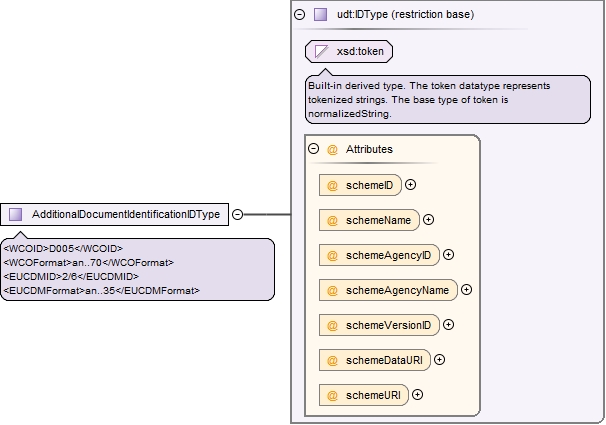Click the xsd:token built-in type description
This screenshot has height=425, width=606.
(448, 100)
